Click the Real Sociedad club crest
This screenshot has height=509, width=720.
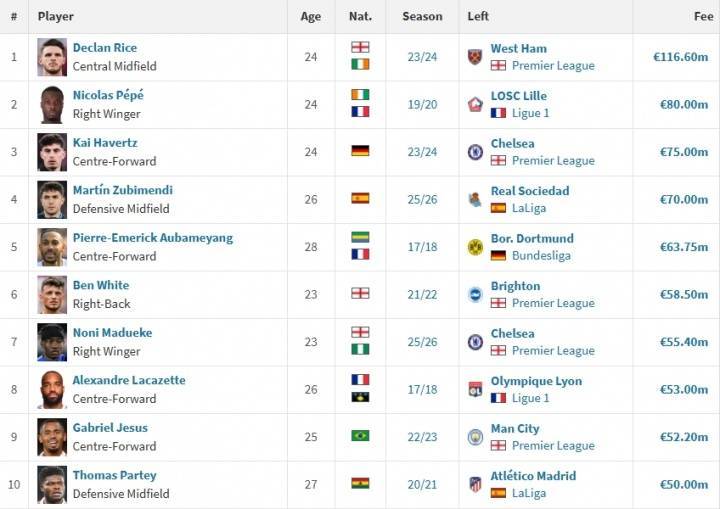tap(475, 199)
